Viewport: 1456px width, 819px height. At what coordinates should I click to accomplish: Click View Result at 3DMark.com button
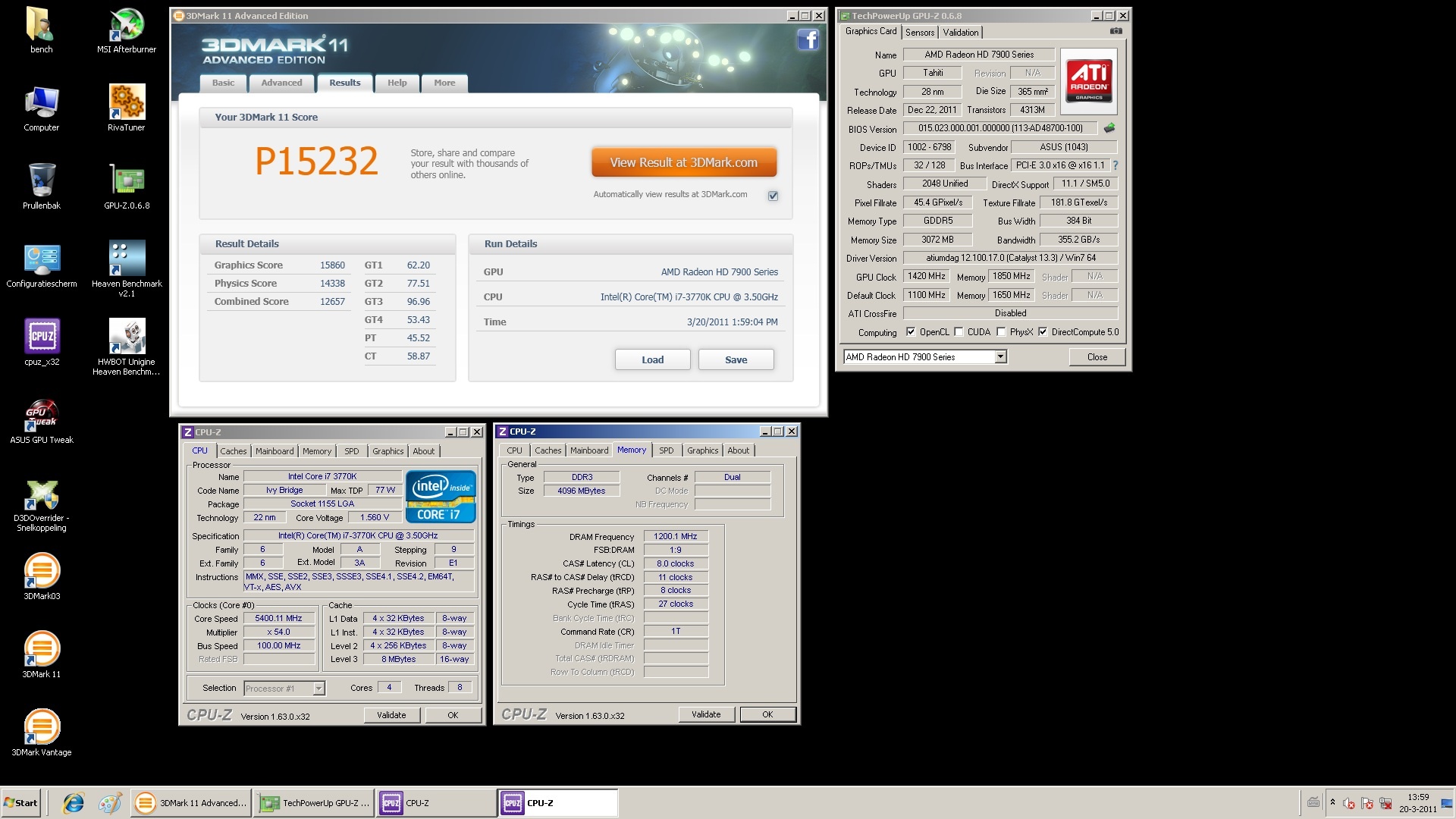[683, 162]
